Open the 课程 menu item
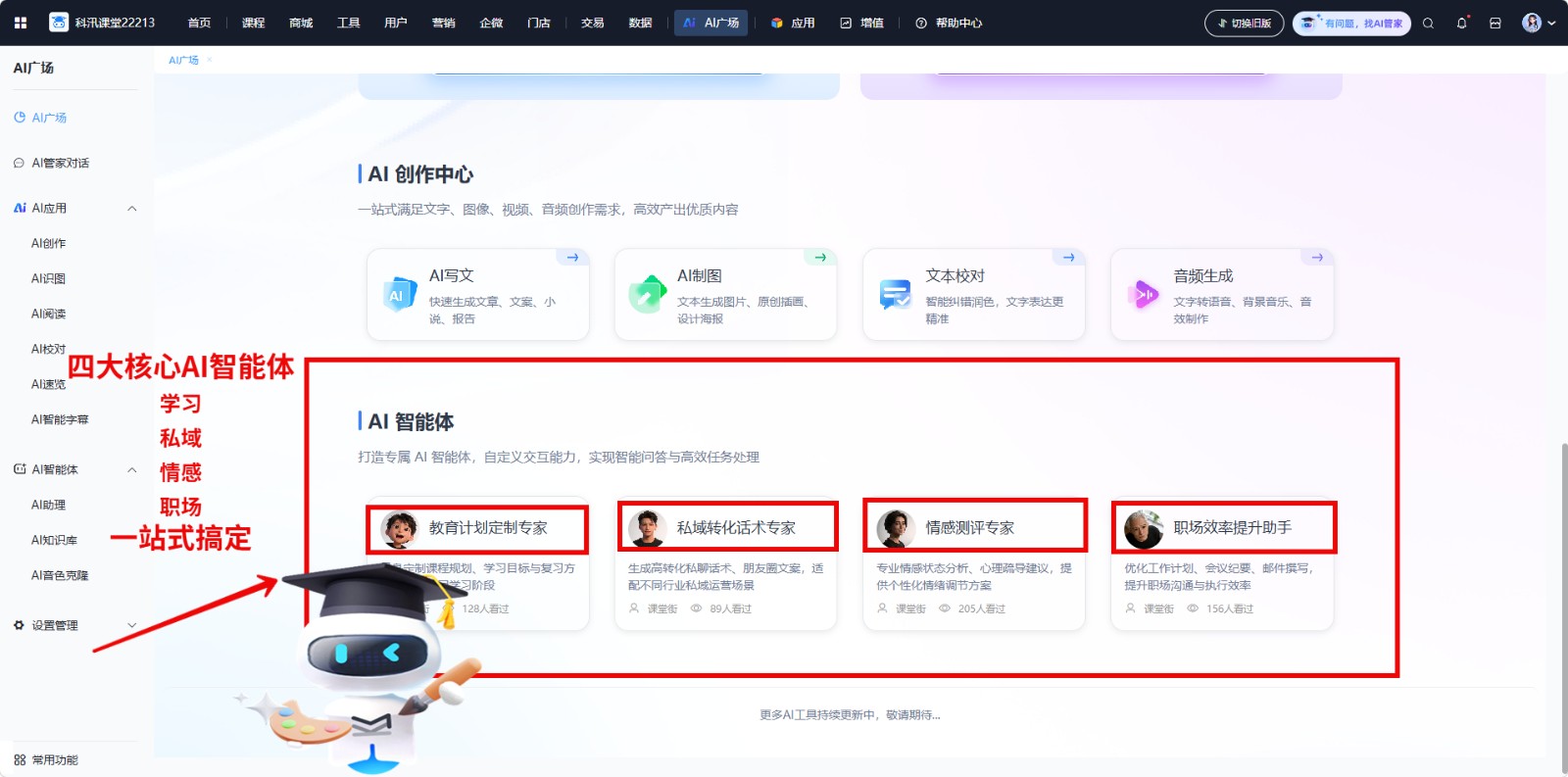The image size is (1568, 777). click(254, 23)
